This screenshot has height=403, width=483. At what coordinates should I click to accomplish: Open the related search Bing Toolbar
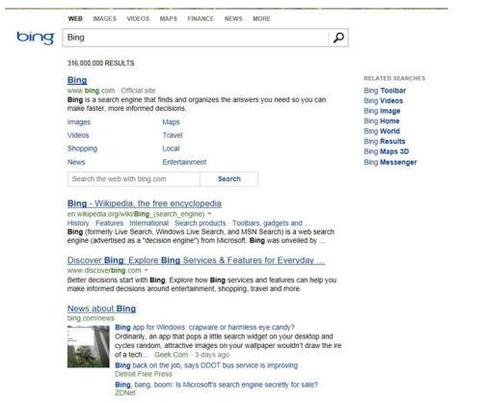click(x=385, y=91)
